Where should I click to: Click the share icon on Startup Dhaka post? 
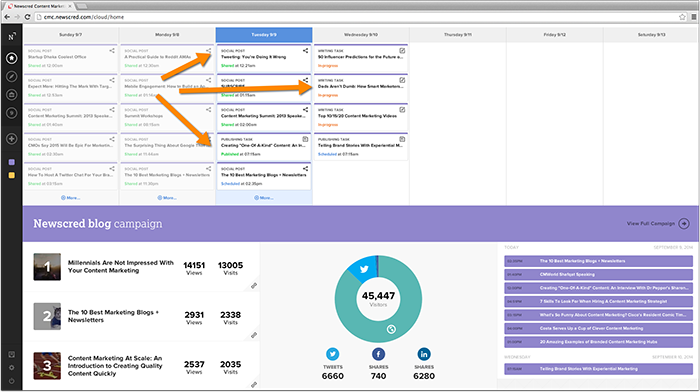coord(112,50)
